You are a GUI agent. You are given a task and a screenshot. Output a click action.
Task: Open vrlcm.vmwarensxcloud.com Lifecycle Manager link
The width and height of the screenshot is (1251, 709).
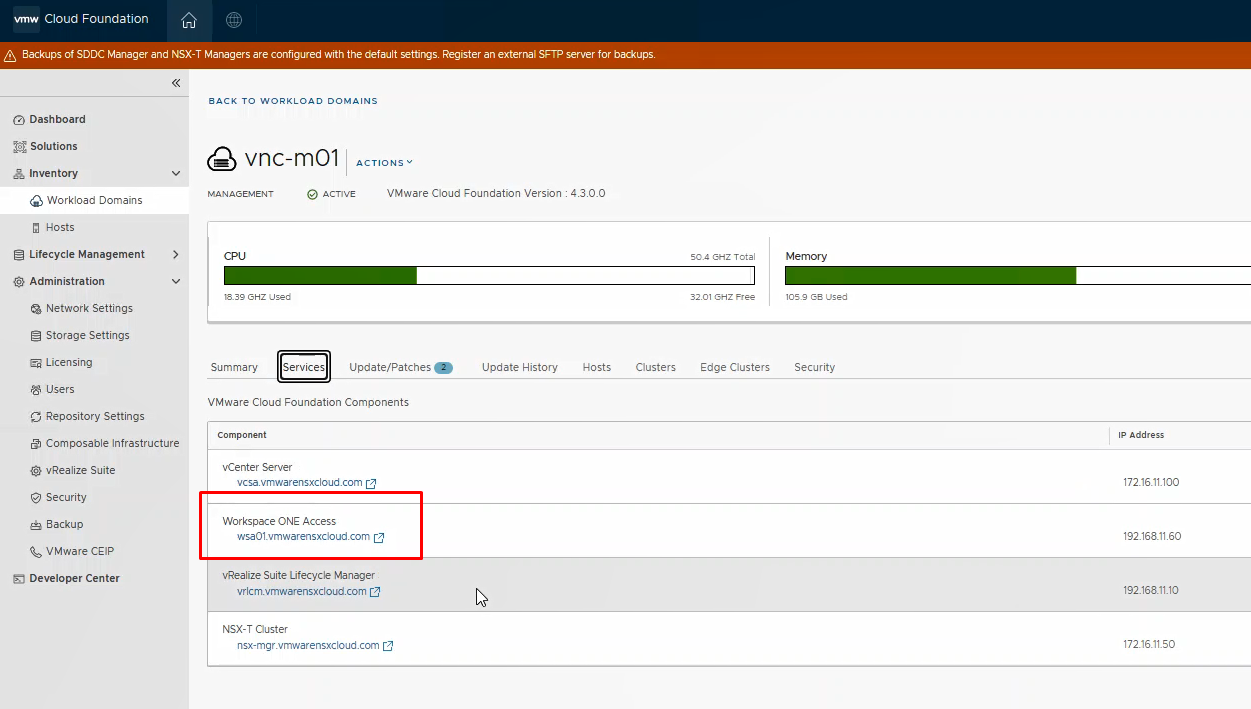(x=302, y=592)
